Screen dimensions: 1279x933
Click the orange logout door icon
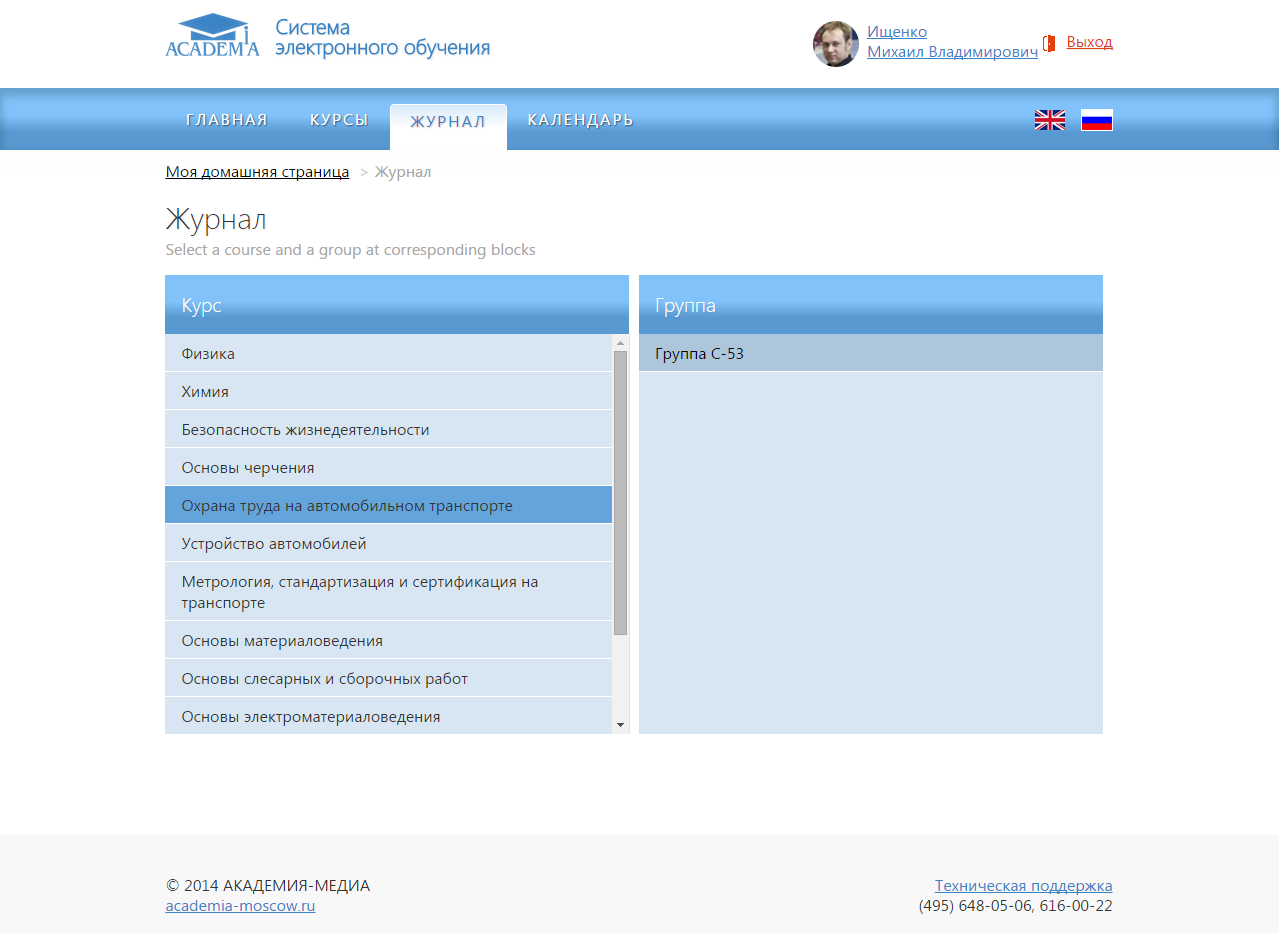(1049, 43)
